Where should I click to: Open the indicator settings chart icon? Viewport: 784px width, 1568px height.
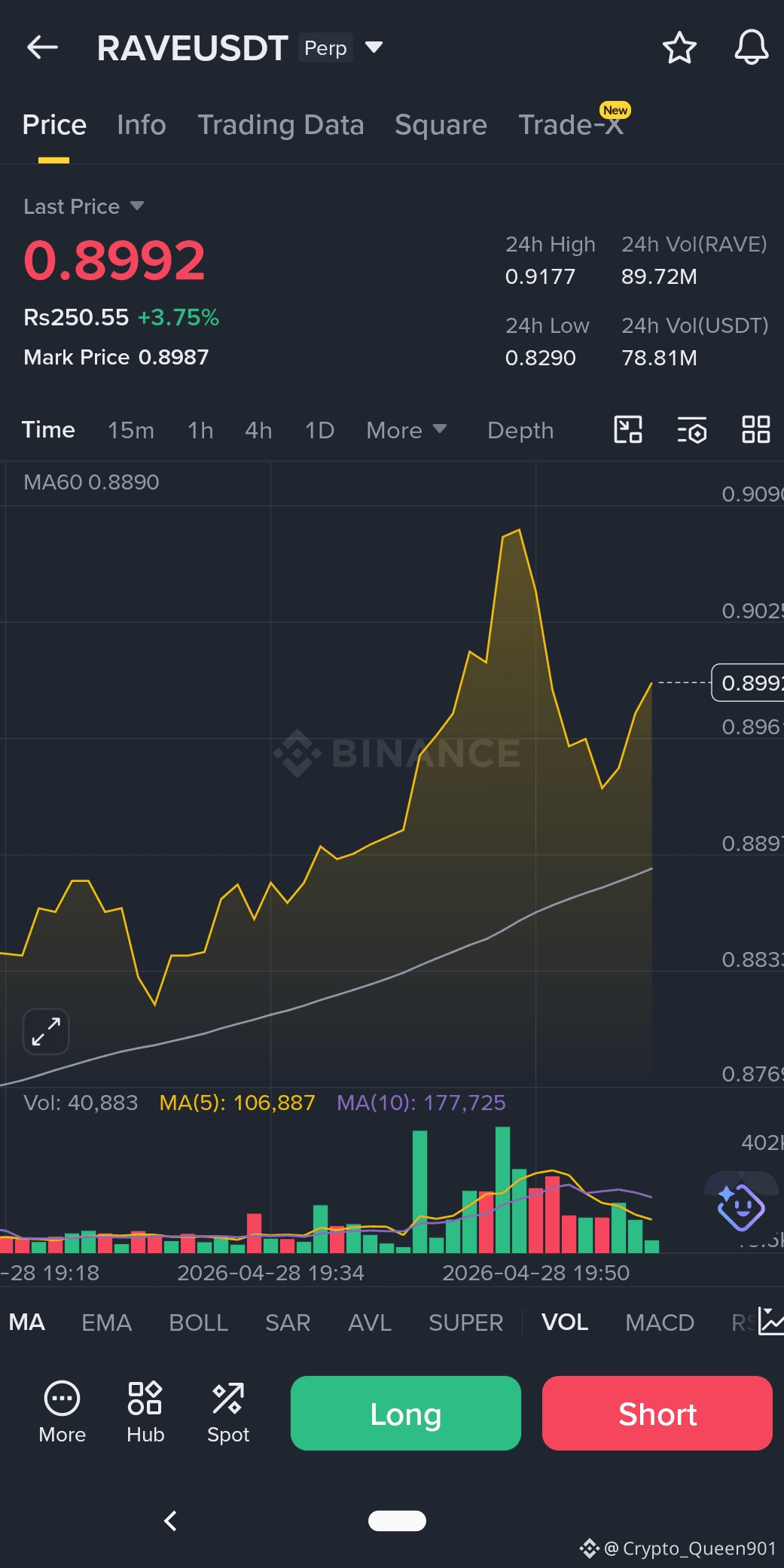[770, 1321]
